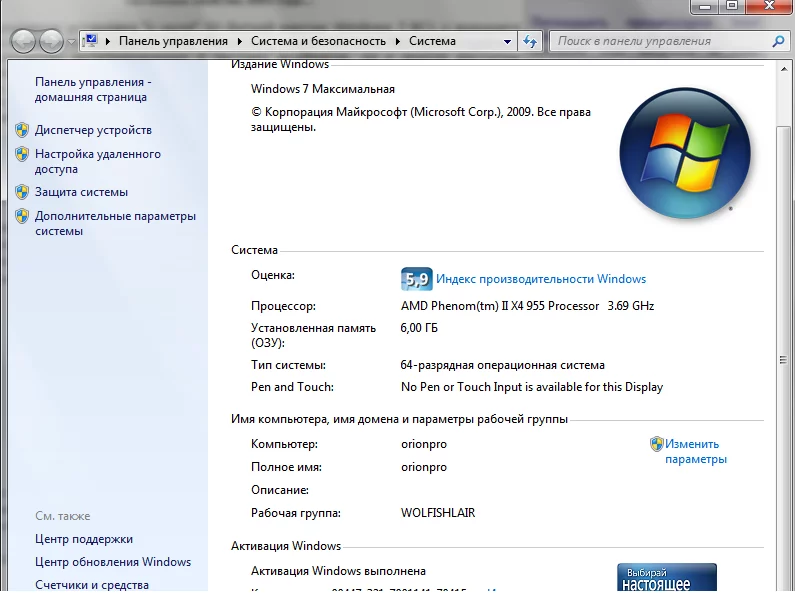Open the recent pages dropdown arrow
Image resolution: width=795 pixels, height=594 pixels.
[x=71, y=42]
